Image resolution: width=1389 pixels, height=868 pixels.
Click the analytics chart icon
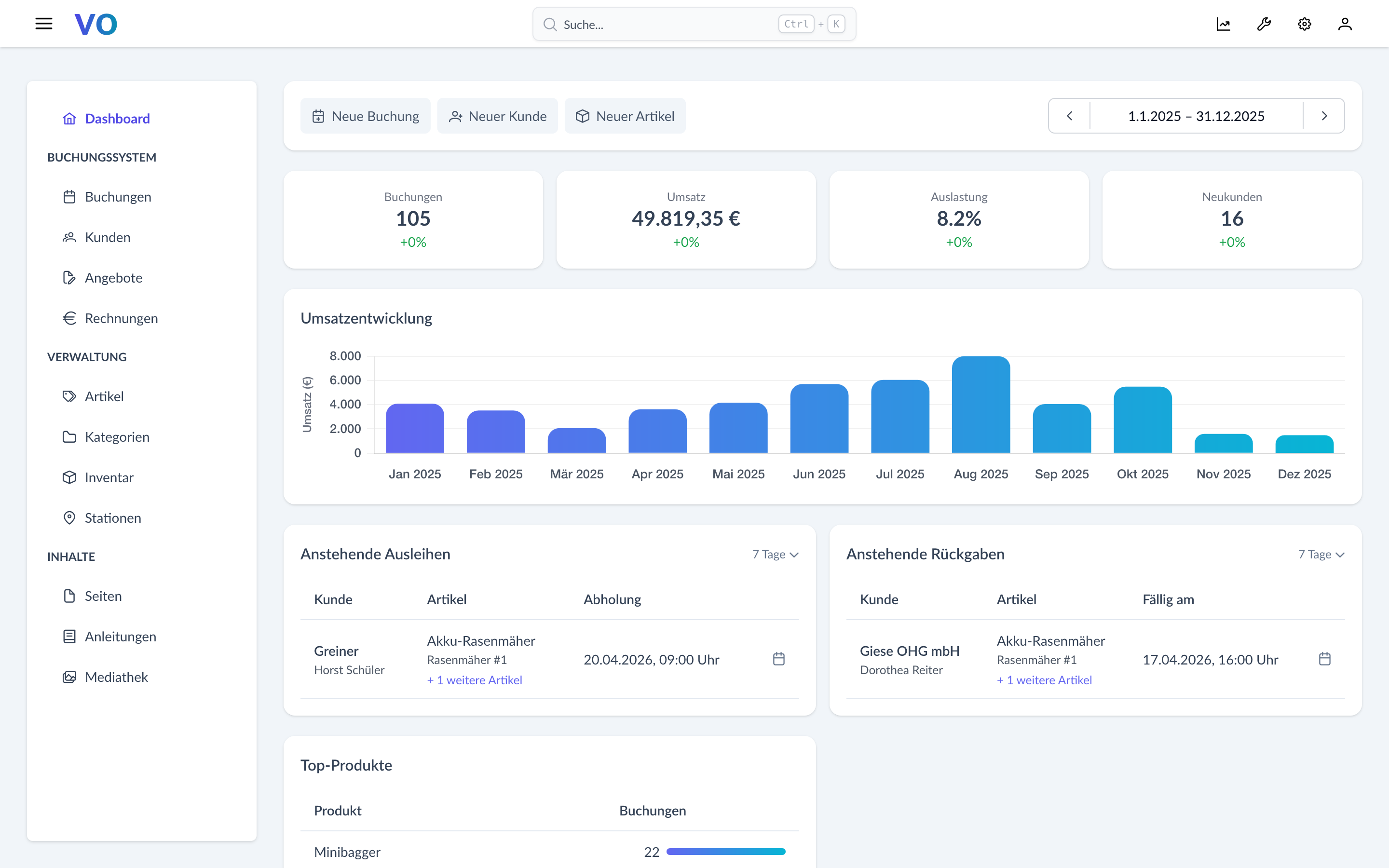tap(1224, 24)
